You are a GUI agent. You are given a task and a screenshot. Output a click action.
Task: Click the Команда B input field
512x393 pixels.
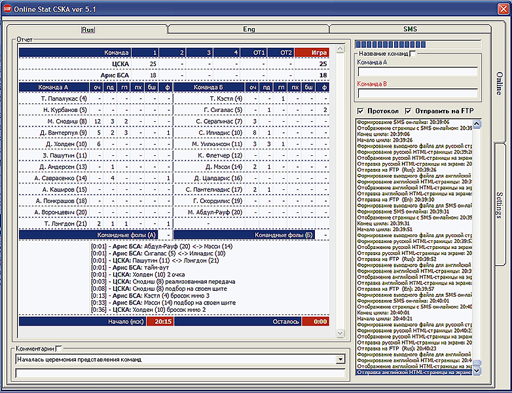click(417, 93)
